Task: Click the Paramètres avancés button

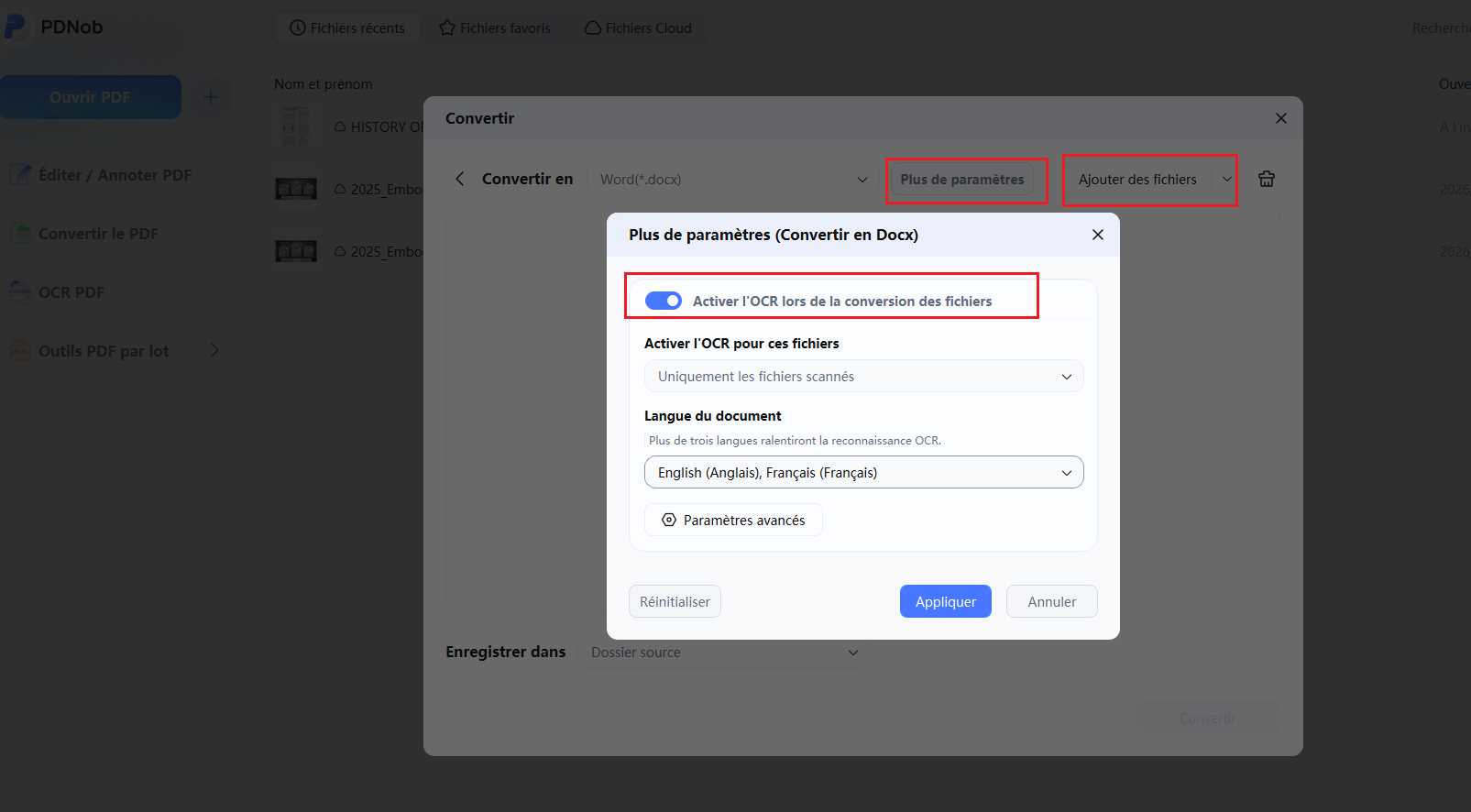Action: pos(733,520)
